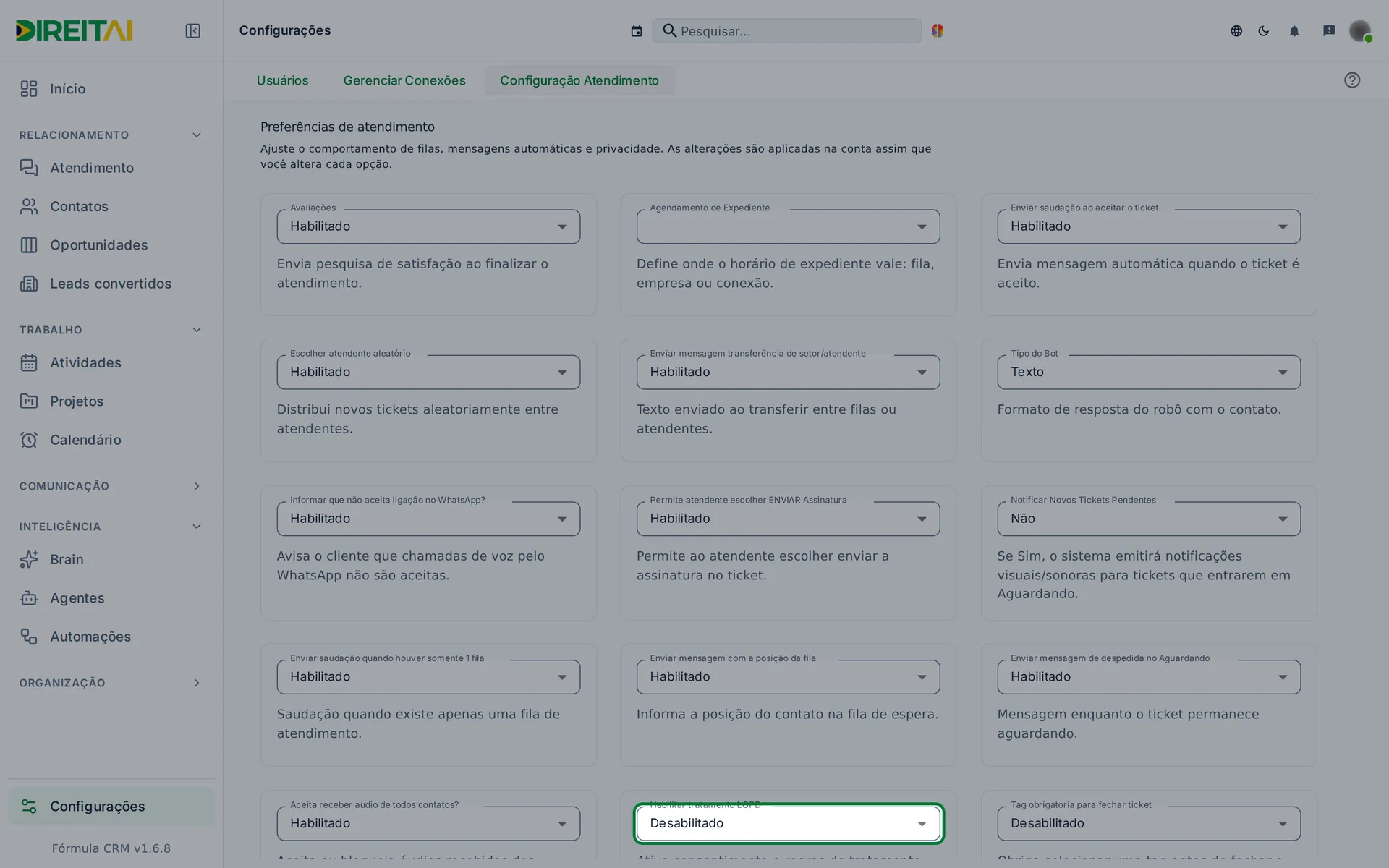Collapse the RELACIONAMENTO section
Image resolution: width=1389 pixels, height=868 pixels.
(x=111, y=135)
